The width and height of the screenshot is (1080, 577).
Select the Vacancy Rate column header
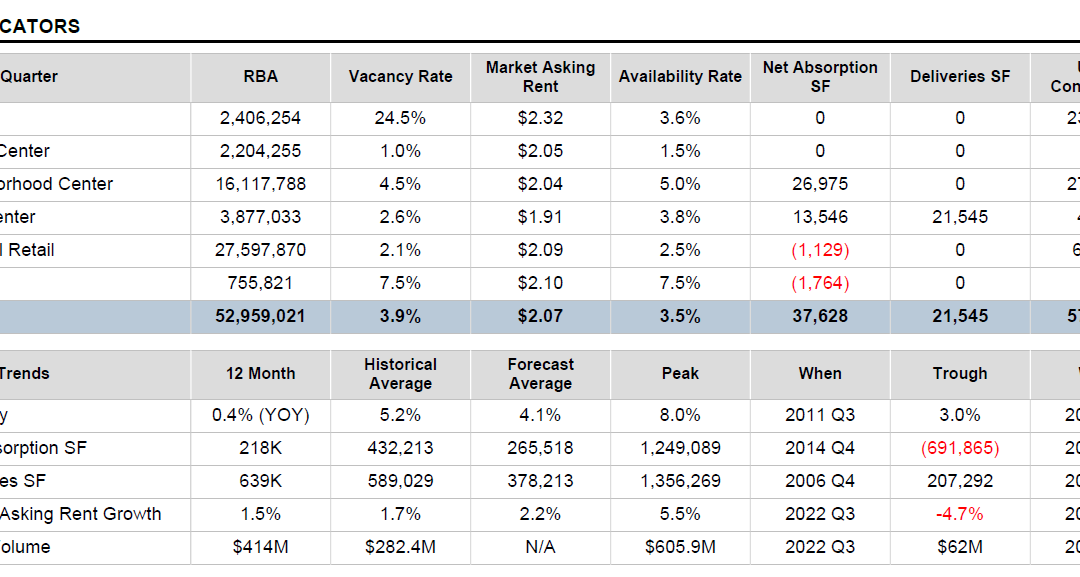400,77
